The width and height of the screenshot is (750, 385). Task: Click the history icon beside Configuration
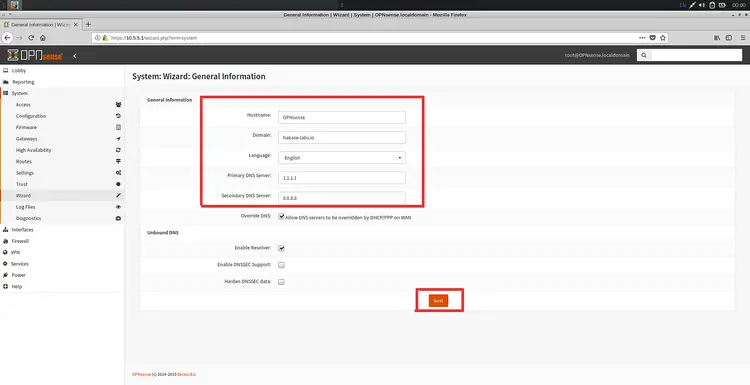pyautogui.click(x=118, y=116)
